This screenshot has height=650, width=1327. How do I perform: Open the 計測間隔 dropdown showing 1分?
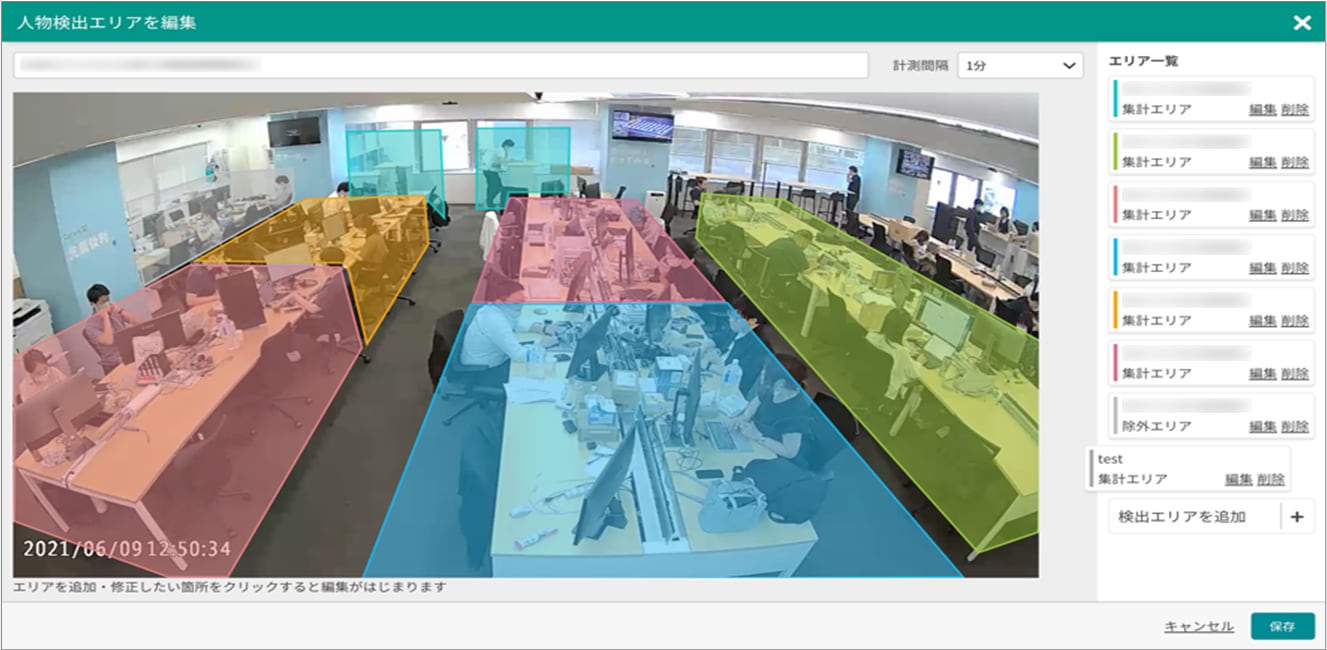[x=1020, y=65]
